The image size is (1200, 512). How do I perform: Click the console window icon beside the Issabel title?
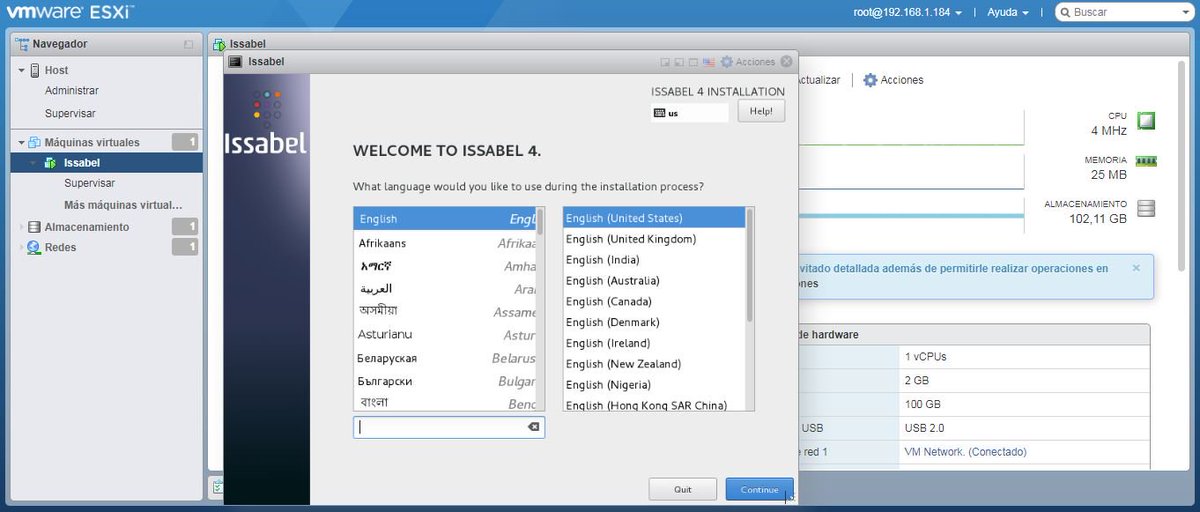point(236,62)
